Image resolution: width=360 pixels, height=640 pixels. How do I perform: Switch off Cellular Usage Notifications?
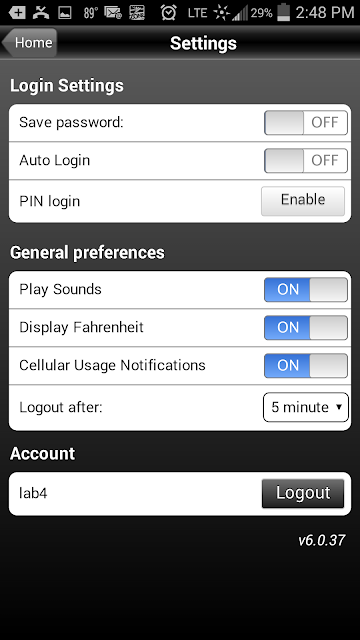pos(306,365)
